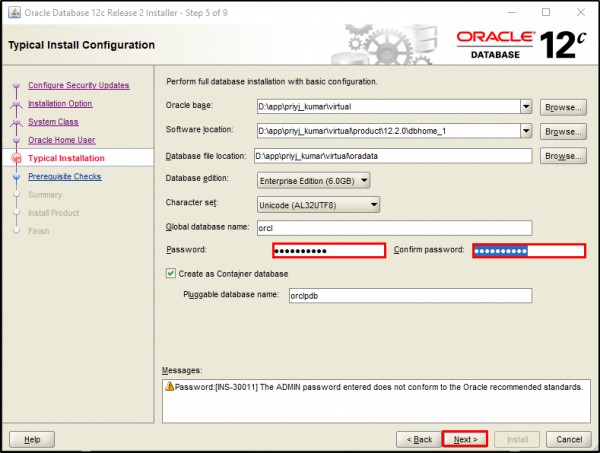This screenshot has width=600, height=453.
Task: Select Oracle Home User step
Action: [62, 140]
